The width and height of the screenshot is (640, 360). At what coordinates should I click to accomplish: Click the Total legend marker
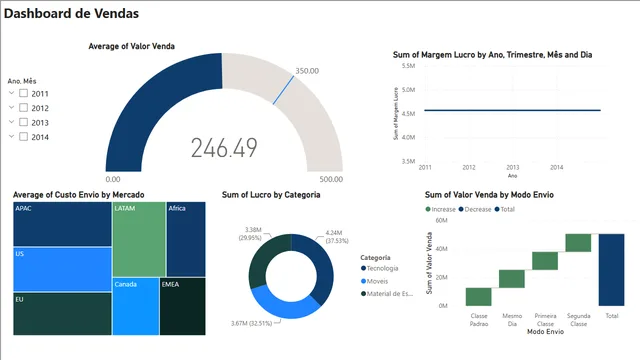tap(497, 209)
